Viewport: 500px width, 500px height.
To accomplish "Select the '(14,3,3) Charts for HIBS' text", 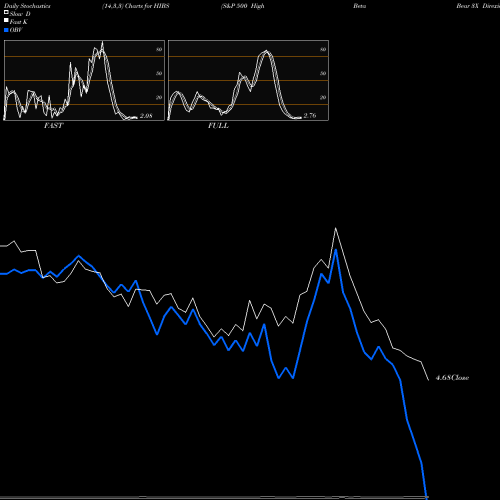I will click(x=136, y=6).
